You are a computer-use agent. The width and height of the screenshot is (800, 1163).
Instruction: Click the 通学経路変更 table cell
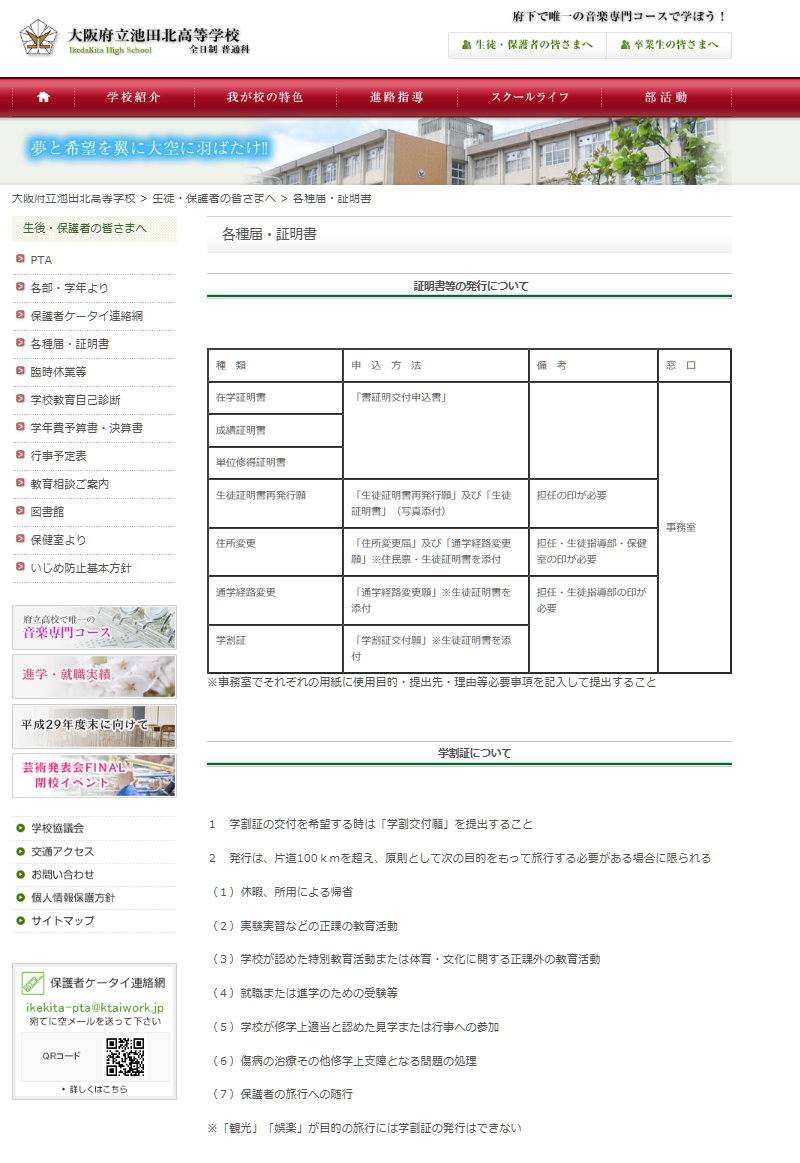(x=275, y=600)
